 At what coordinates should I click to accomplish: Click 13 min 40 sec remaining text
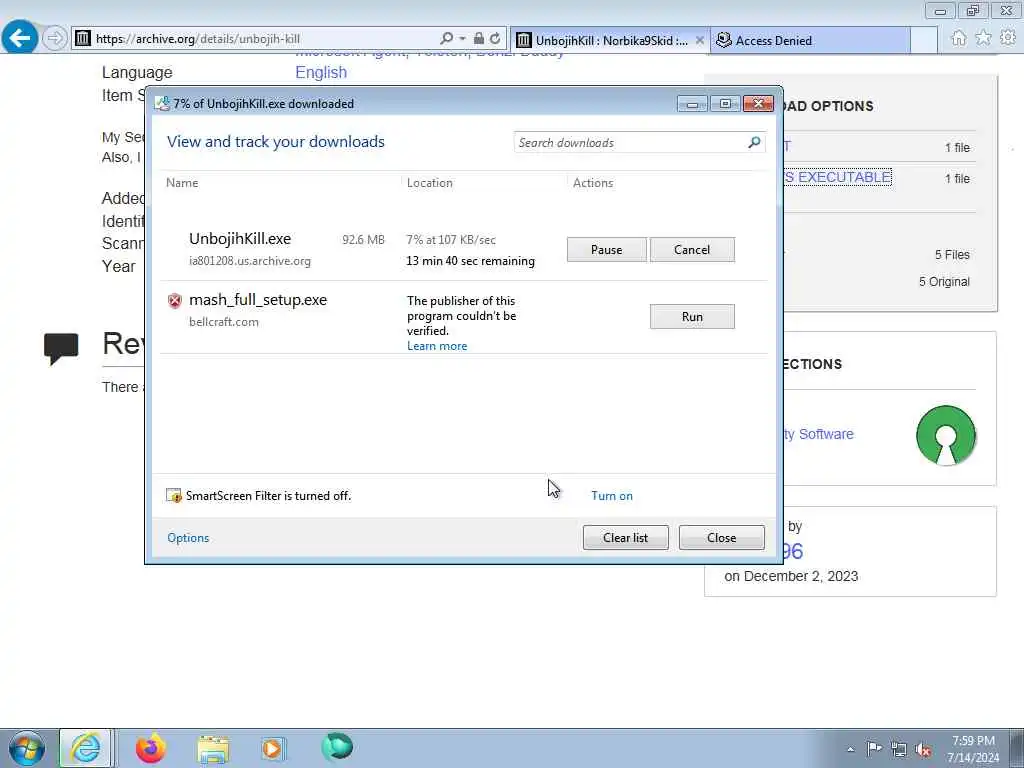point(470,261)
